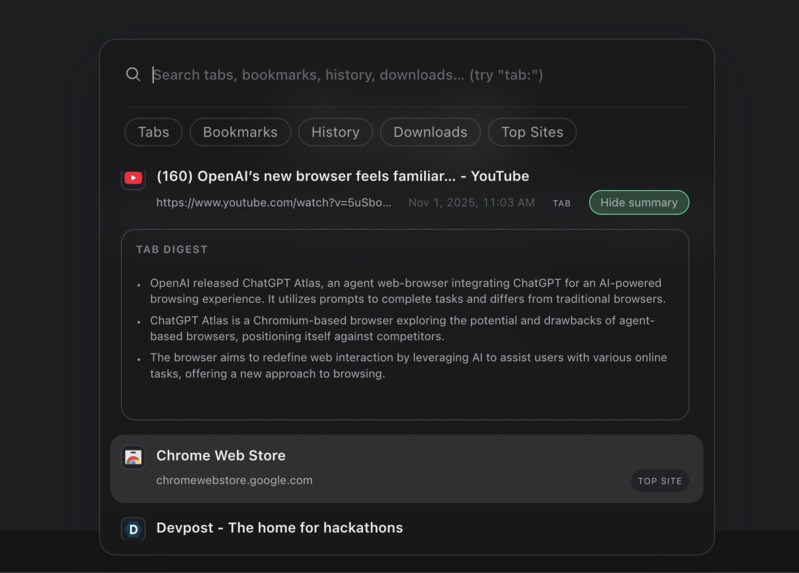799x573 pixels.
Task: Click the Chromium-based browser digest bullet
Action: (402, 328)
